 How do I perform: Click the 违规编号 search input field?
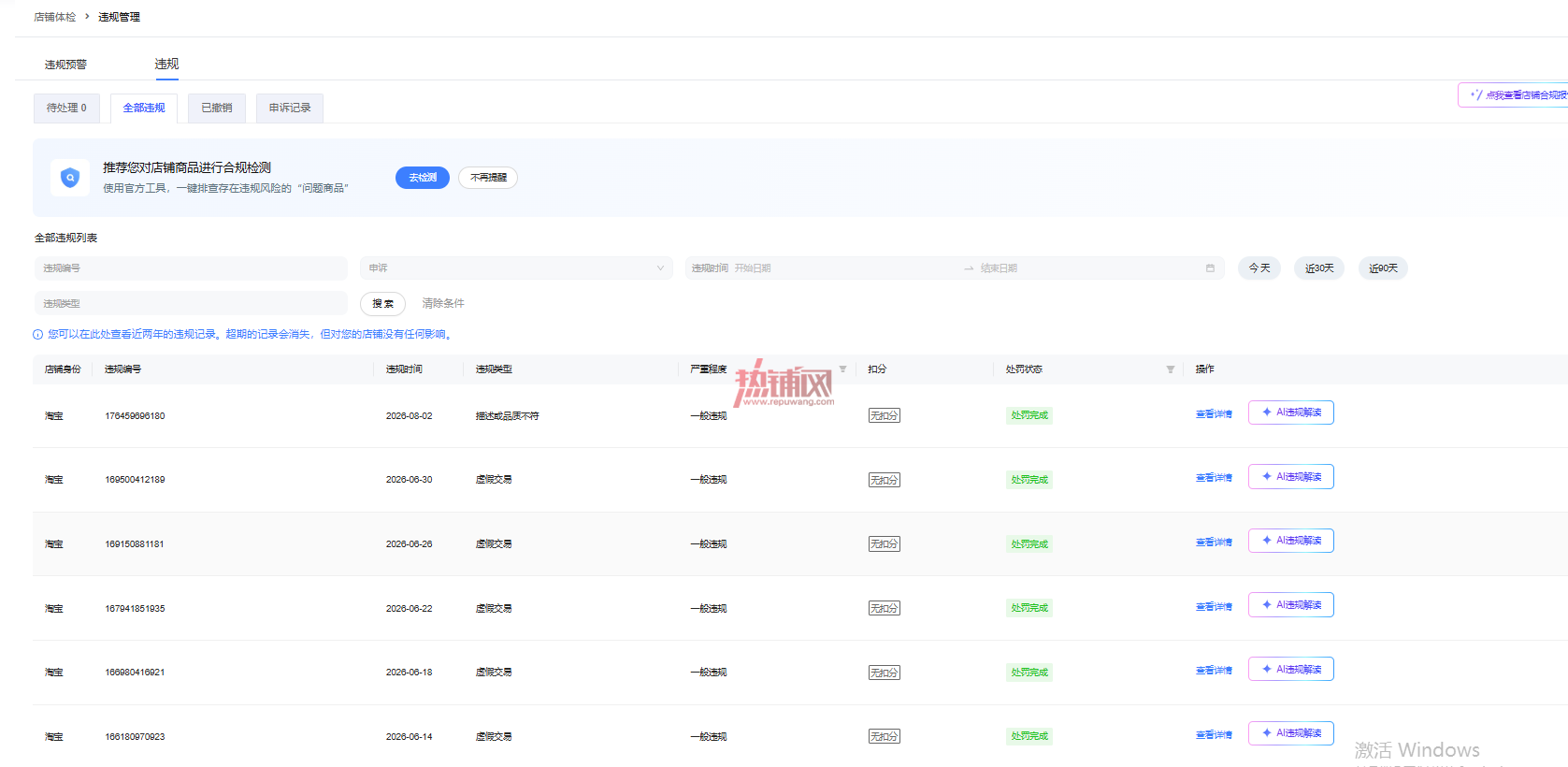191,268
